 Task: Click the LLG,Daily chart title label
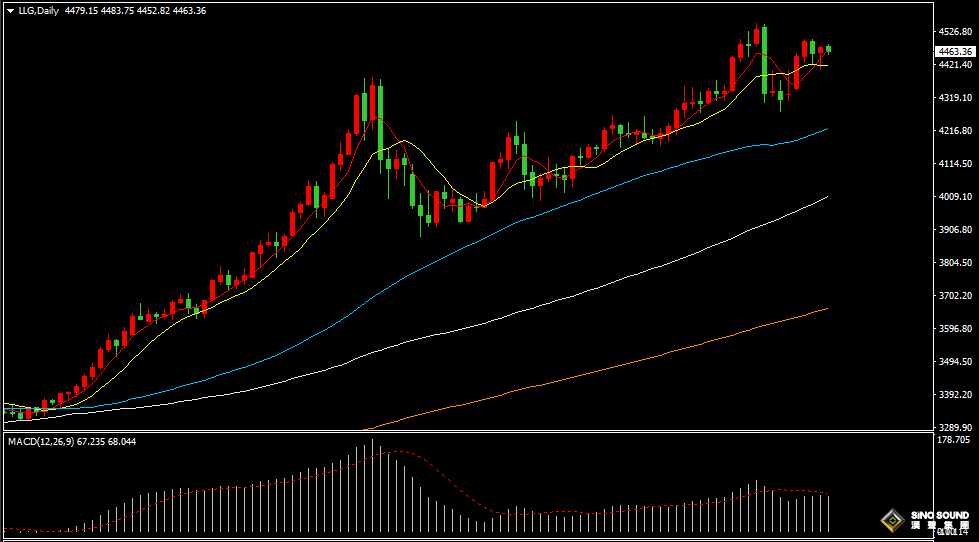[x=37, y=11]
